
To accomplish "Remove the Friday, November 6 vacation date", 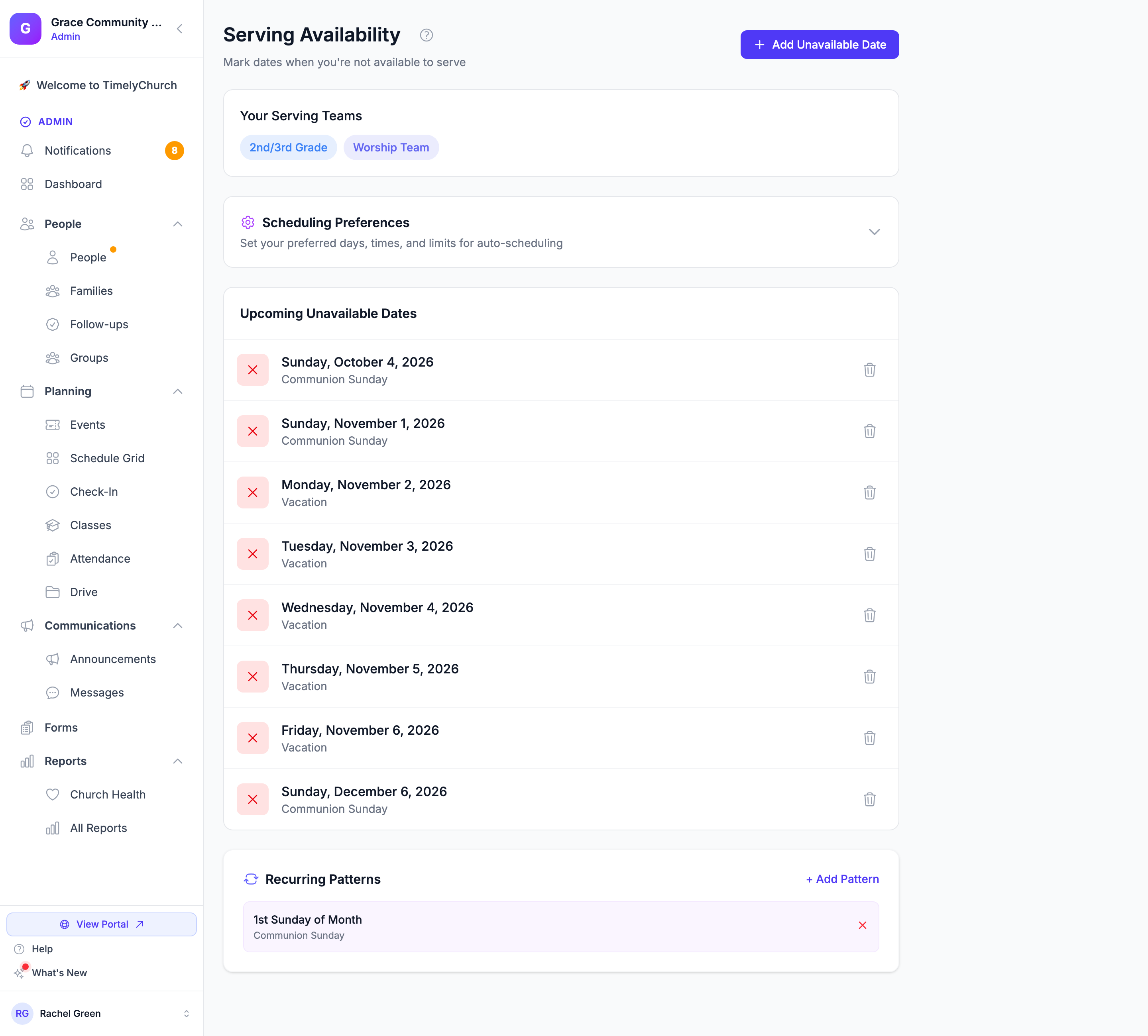I will coord(869,738).
